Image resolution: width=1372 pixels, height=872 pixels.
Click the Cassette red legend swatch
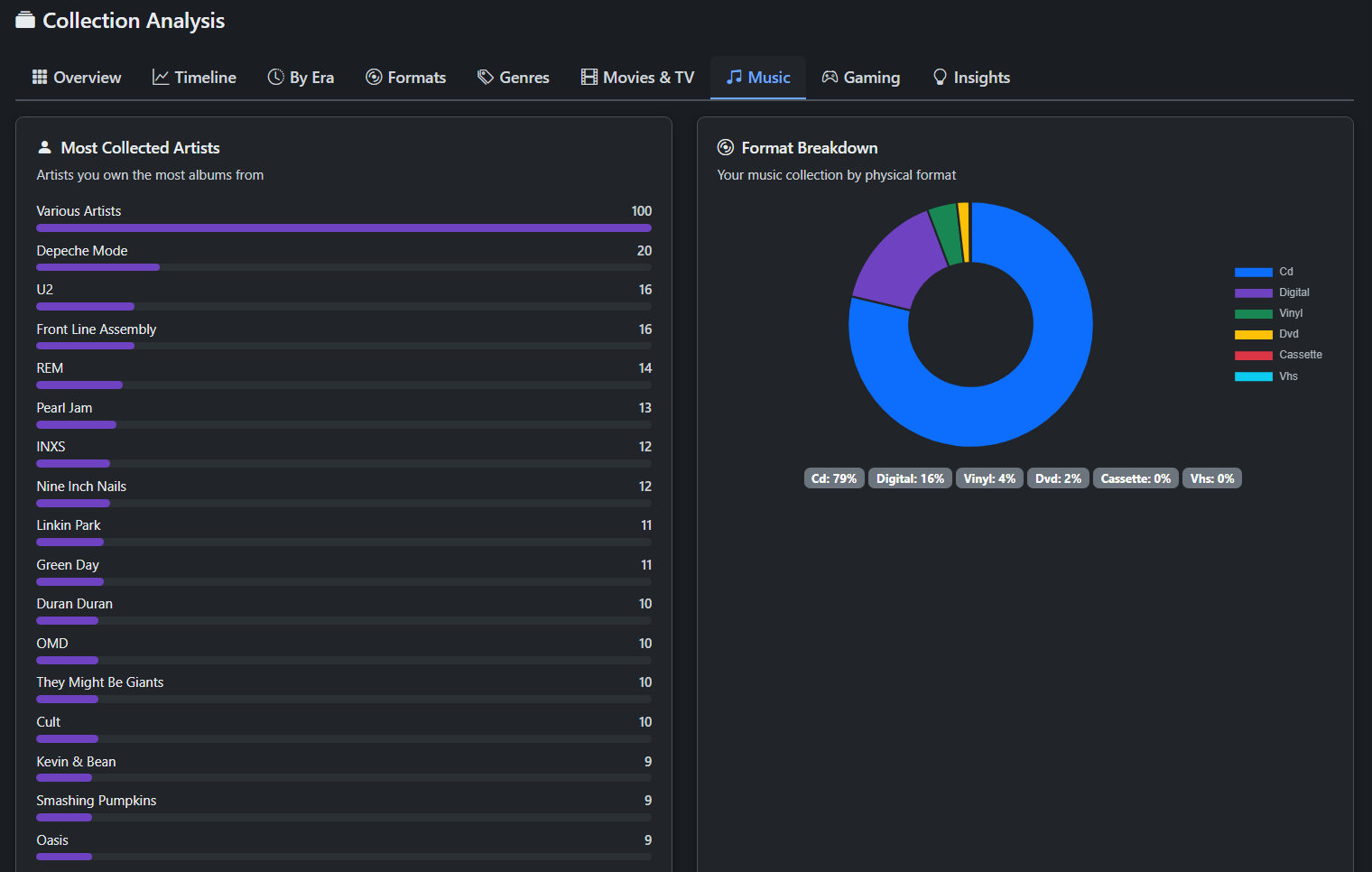point(1253,356)
